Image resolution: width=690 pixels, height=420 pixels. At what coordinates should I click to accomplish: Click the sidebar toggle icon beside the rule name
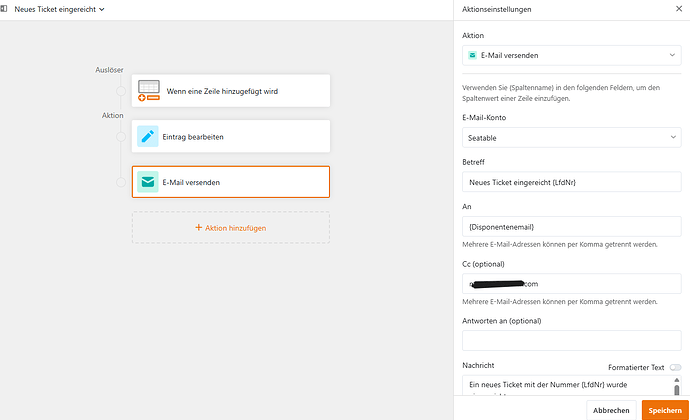[x=4, y=9]
